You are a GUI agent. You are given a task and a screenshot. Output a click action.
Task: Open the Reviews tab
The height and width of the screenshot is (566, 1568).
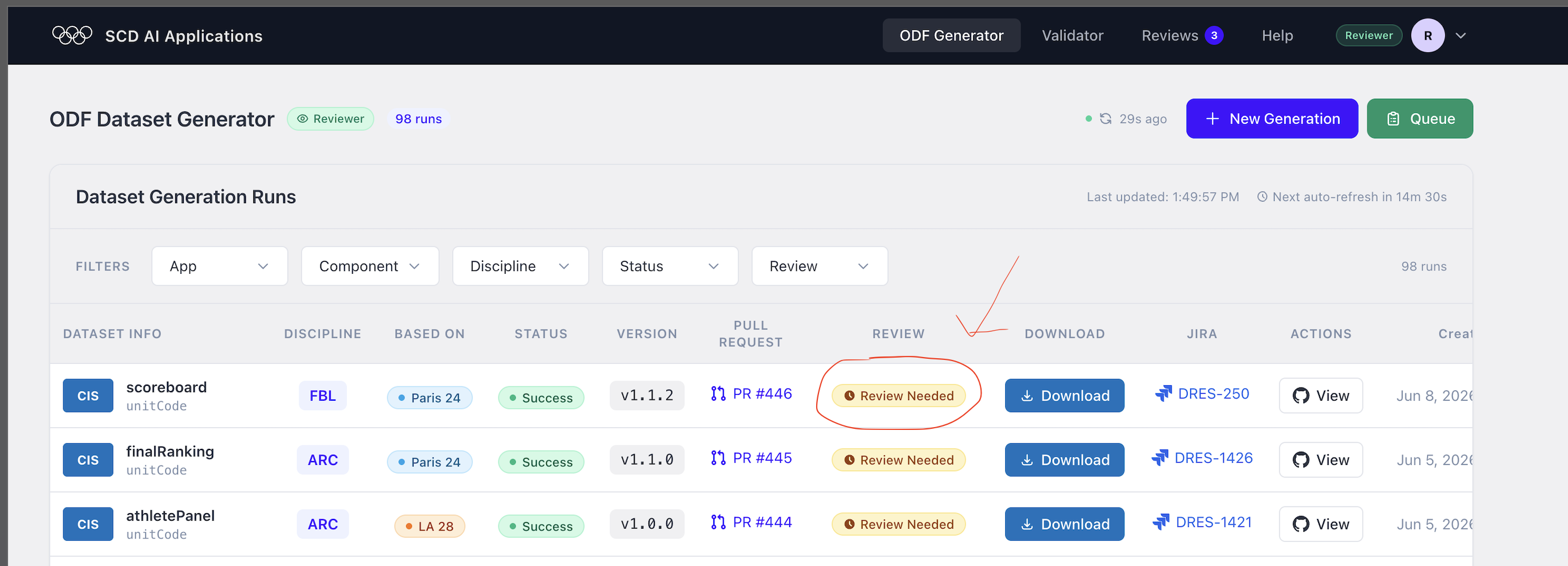pyautogui.click(x=1170, y=35)
